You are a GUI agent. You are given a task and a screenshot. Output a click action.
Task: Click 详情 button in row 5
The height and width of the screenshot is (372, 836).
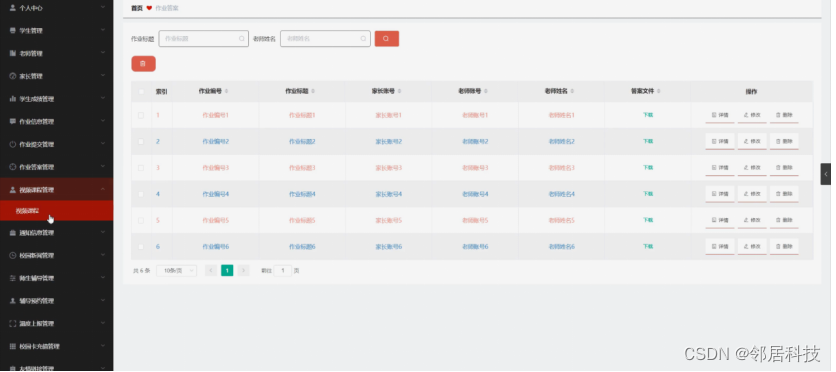720,220
